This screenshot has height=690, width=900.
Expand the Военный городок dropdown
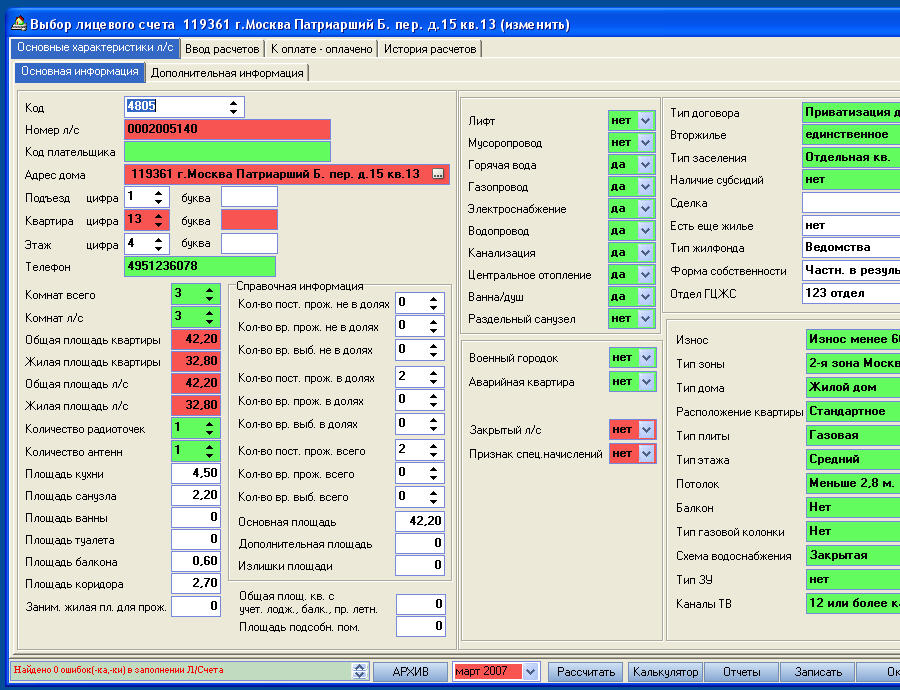point(647,358)
